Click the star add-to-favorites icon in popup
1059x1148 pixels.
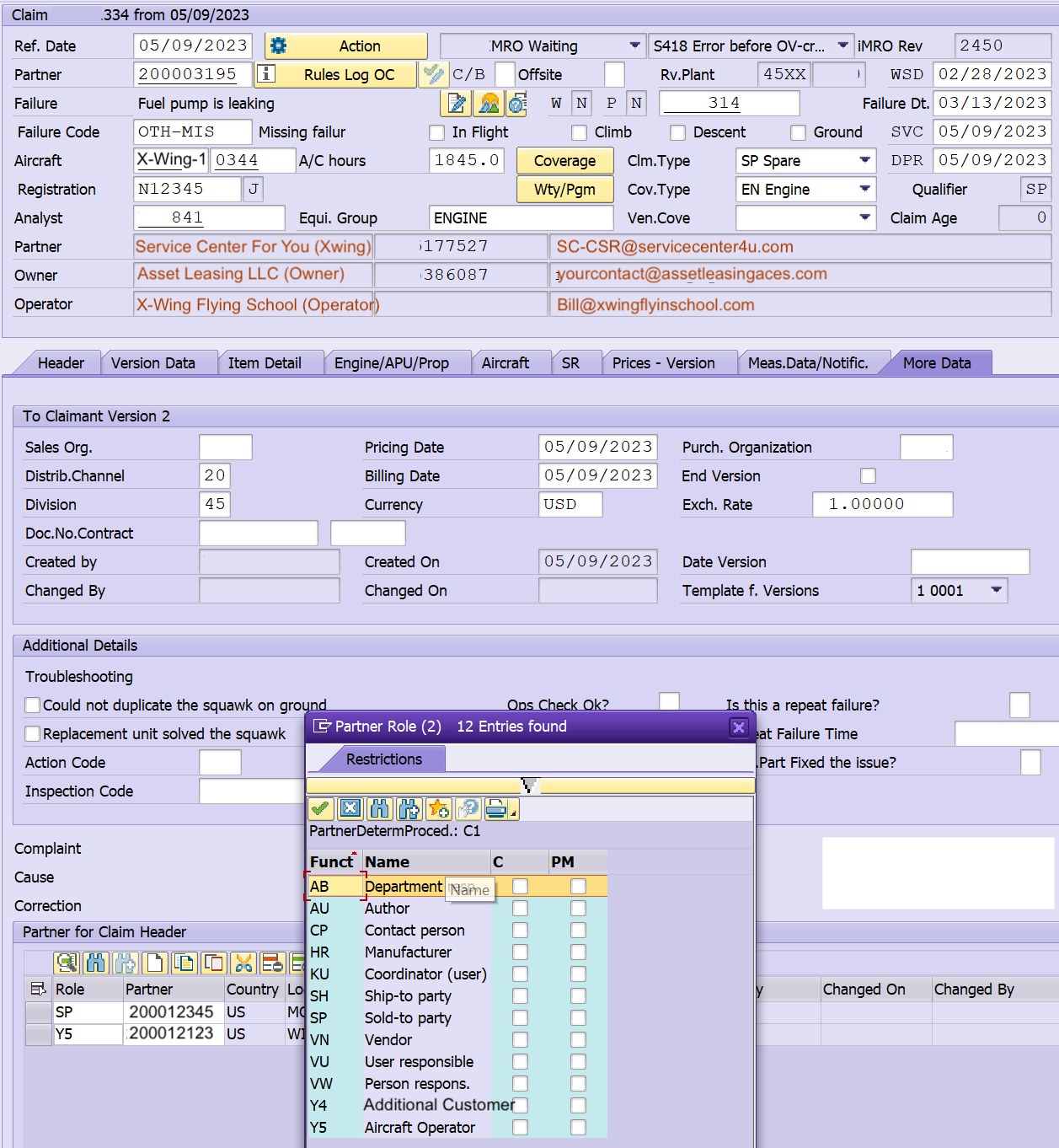[x=438, y=809]
